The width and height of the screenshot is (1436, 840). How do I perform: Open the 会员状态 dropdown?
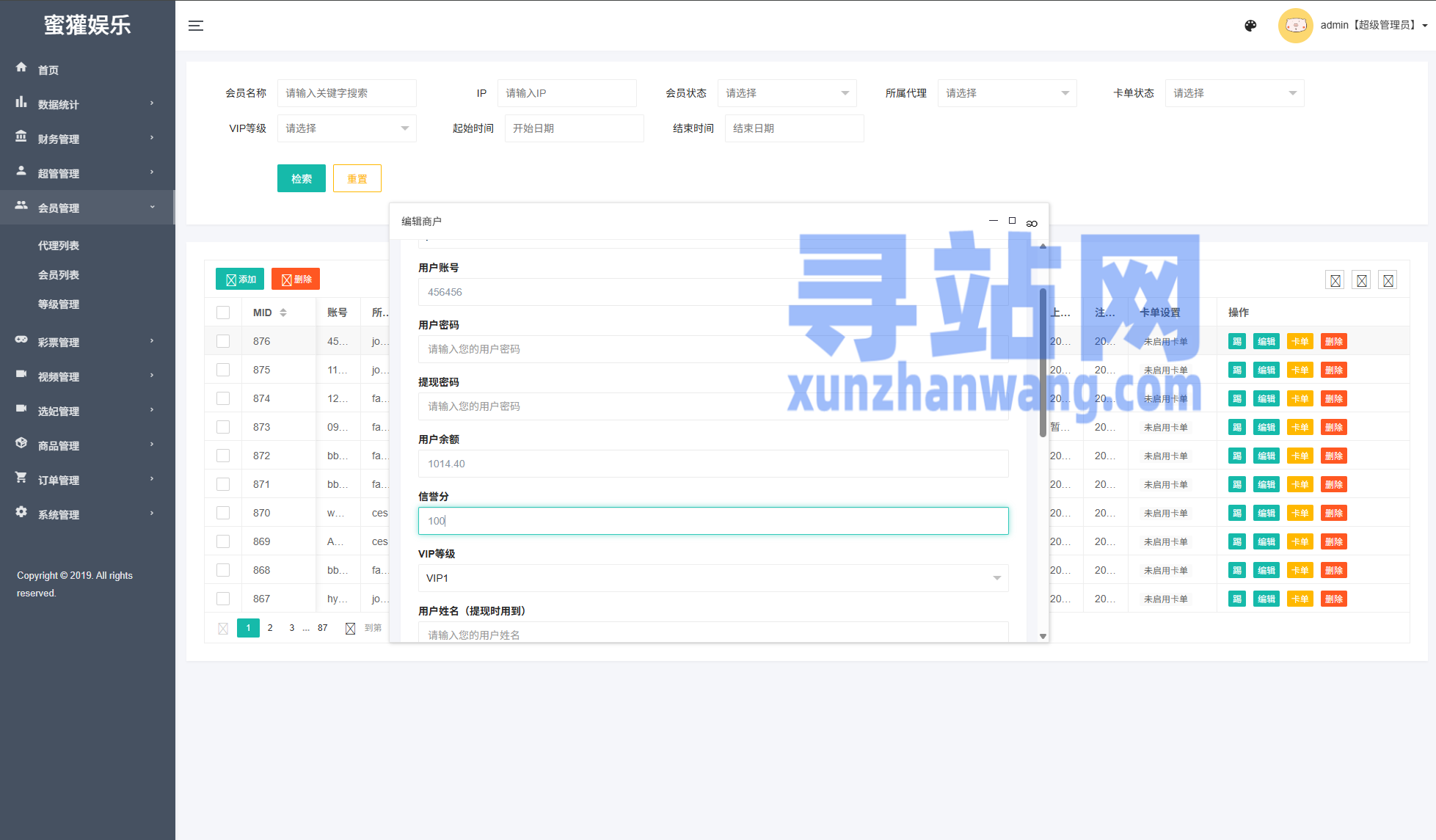pyautogui.click(x=787, y=93)
